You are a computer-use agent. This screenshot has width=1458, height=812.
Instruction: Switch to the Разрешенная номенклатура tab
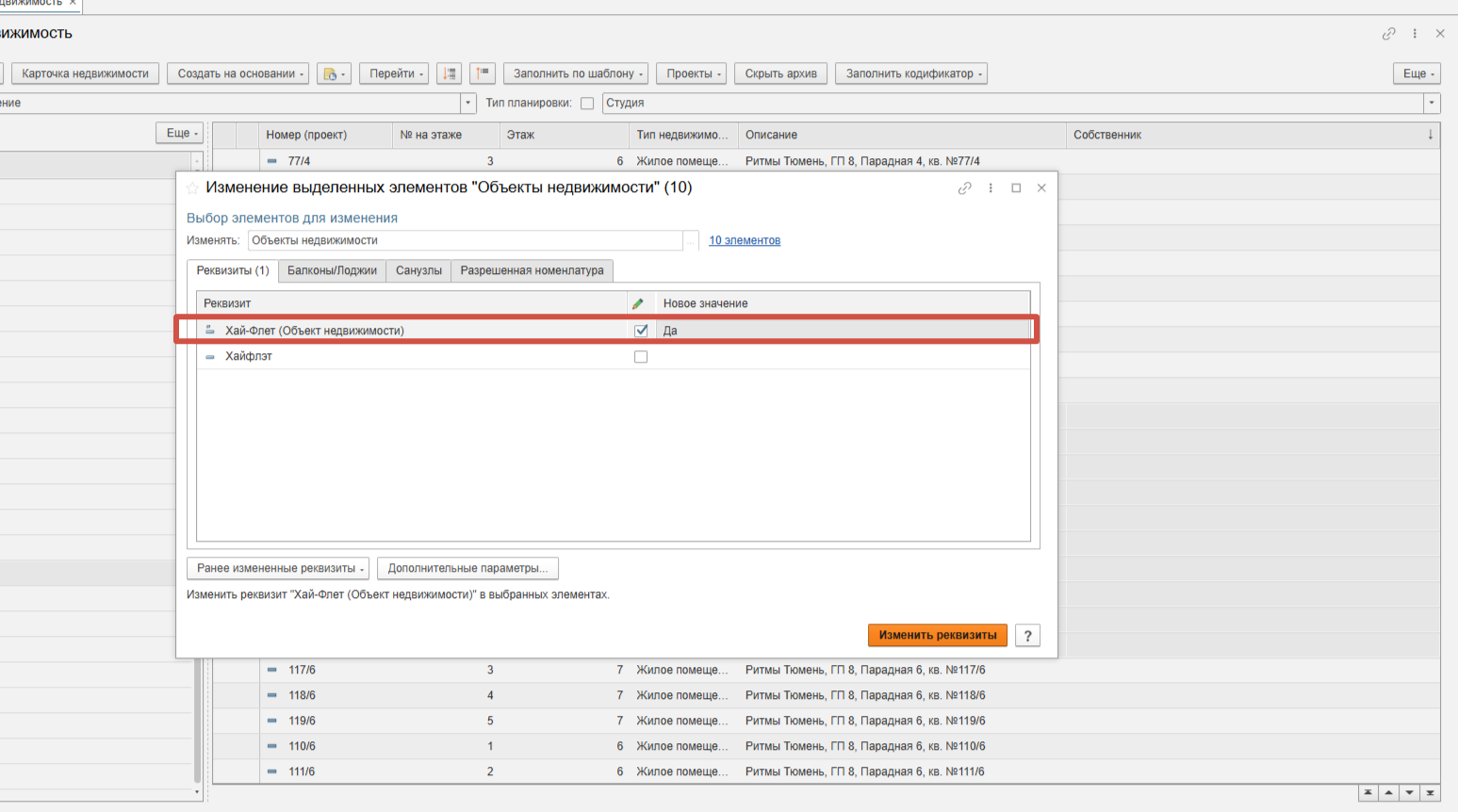point(532,270)
